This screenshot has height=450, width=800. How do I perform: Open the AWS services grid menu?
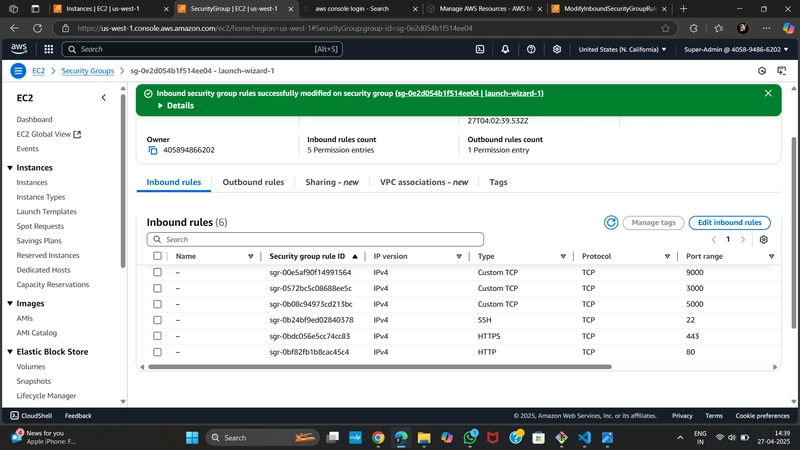[48, 49]
